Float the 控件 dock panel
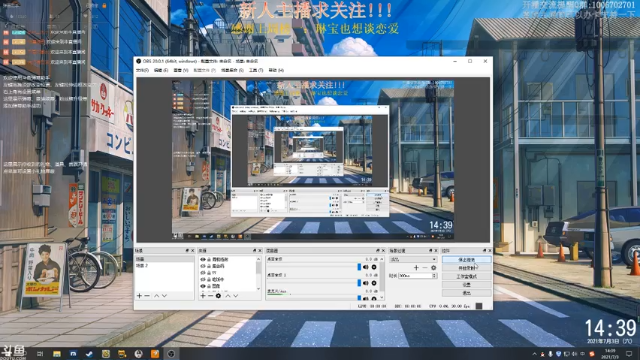This screenshot has height=360, width=640. point(484,250)
